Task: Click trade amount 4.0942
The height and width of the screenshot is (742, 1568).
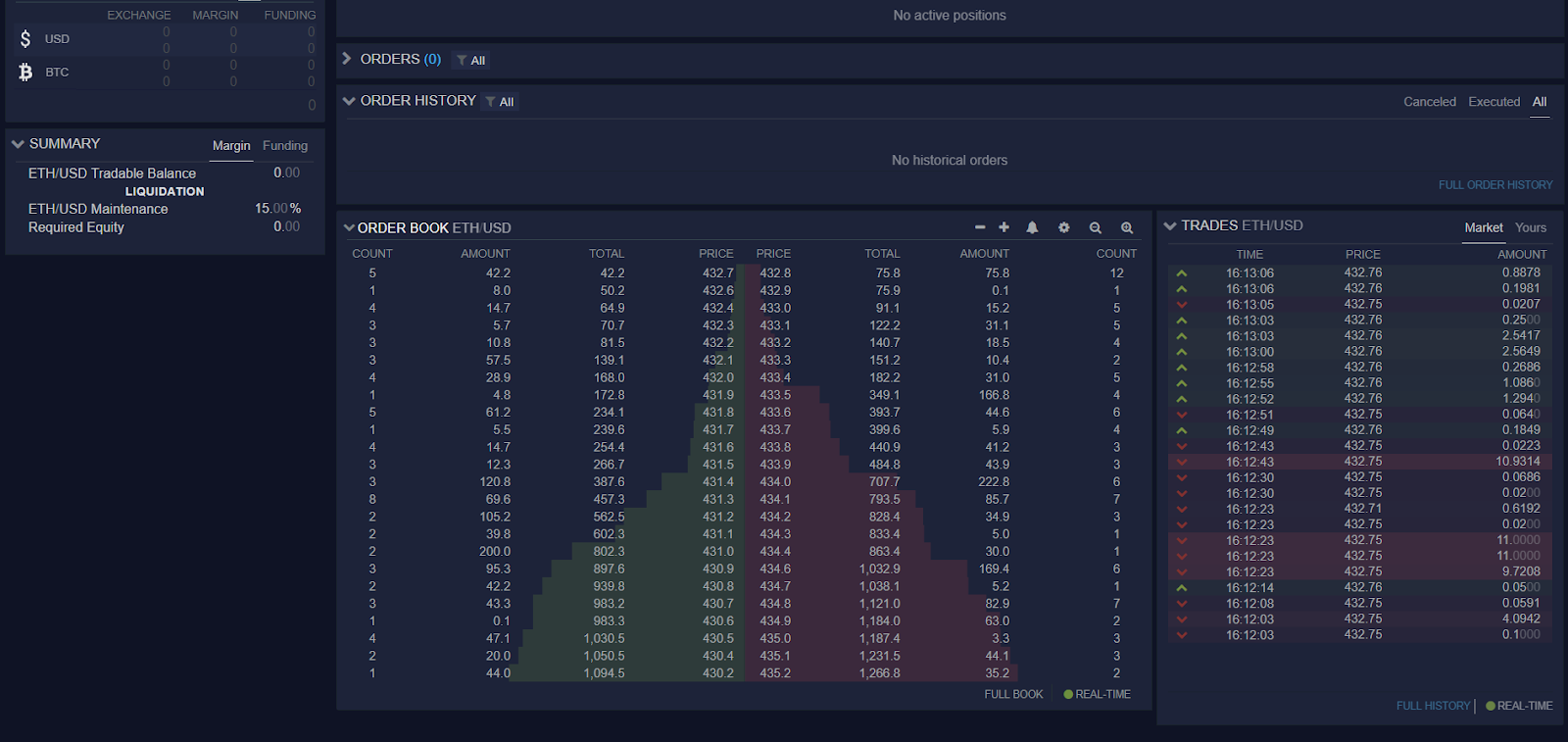Action: (x=1521, y=619)
